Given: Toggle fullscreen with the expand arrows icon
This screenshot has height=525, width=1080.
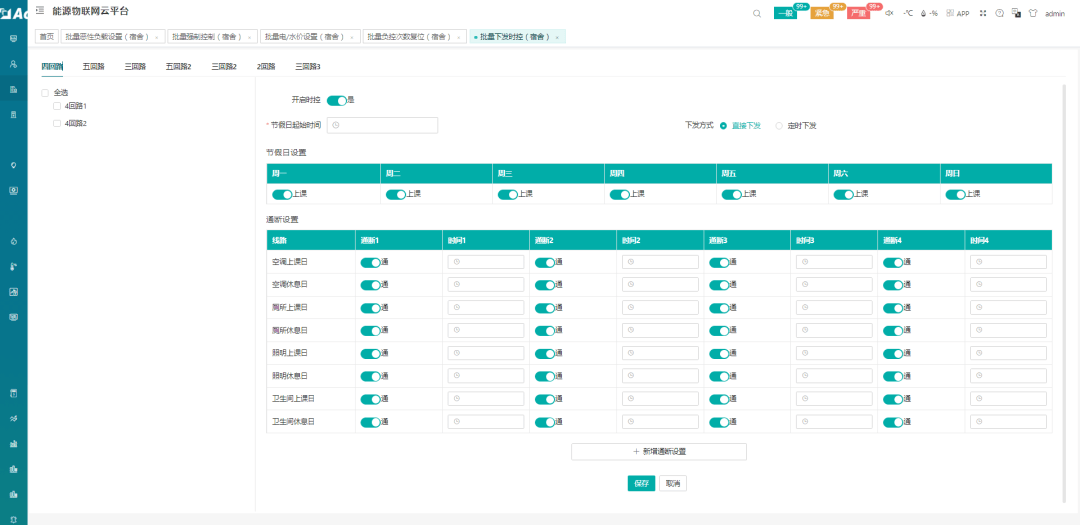Looking at the screenshot, I should click(983, 13).
